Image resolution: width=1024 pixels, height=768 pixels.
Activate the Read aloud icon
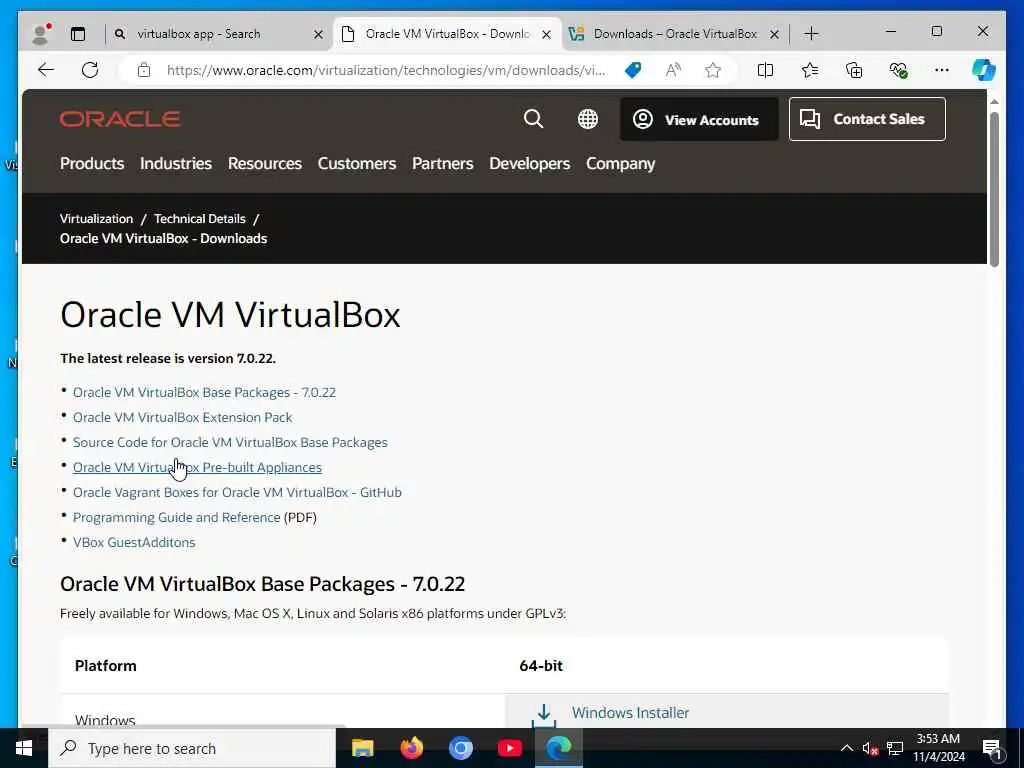(673, 70)
